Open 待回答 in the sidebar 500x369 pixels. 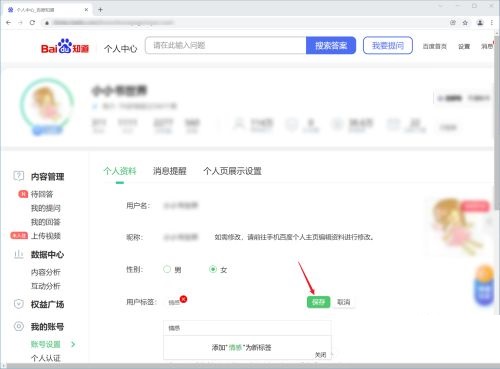pyautogui.click(x=42, y=194)
